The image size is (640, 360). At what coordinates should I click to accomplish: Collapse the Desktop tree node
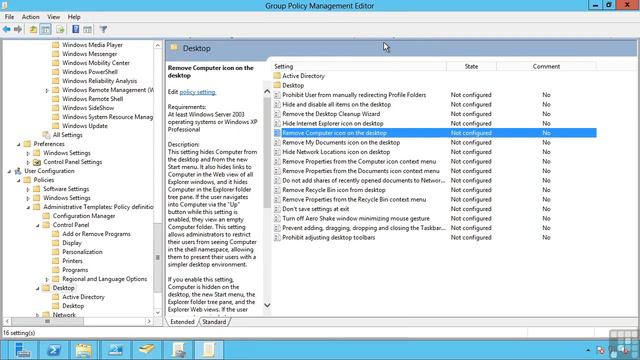coord(38,288)
